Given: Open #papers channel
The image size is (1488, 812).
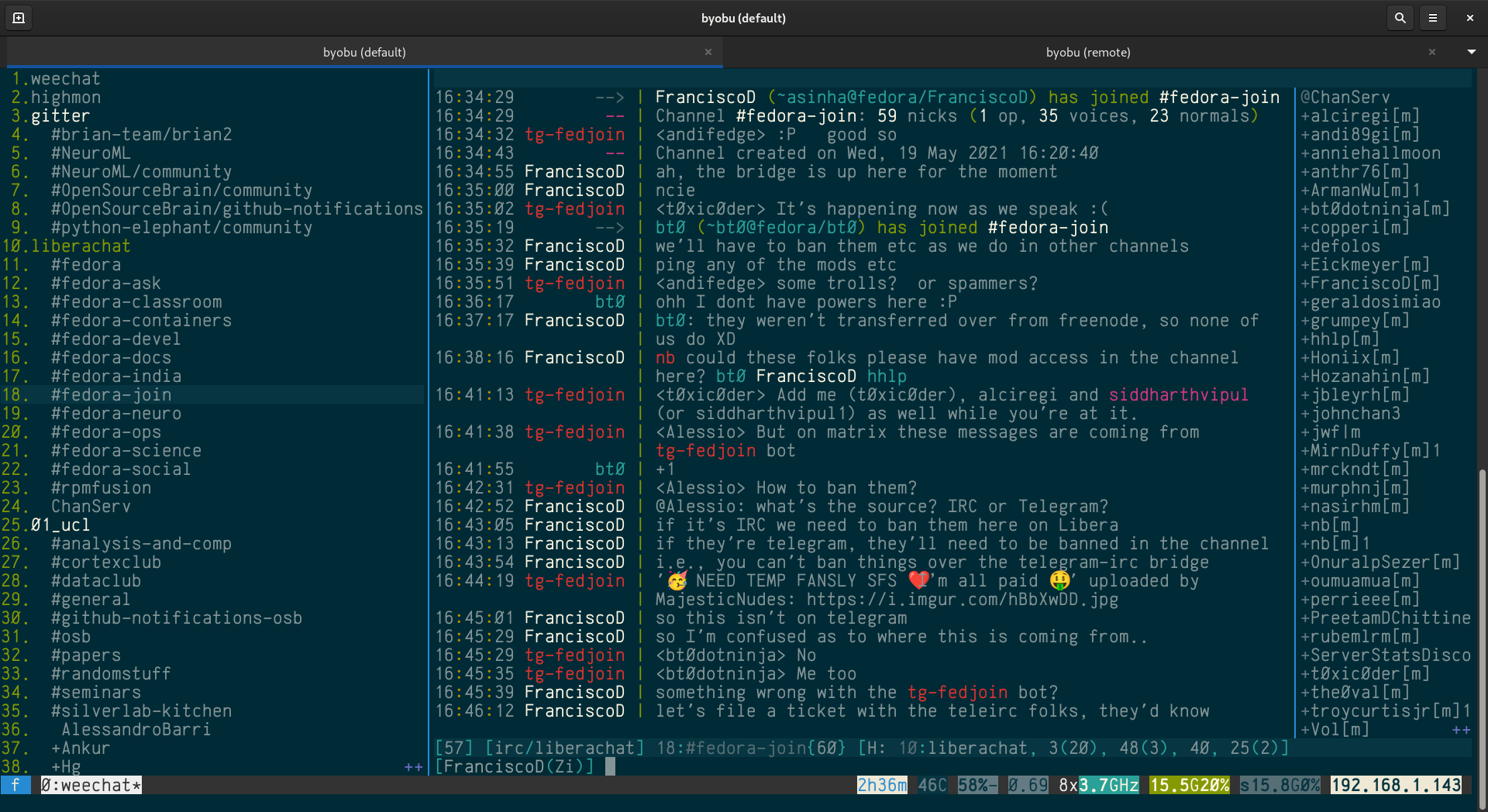Looking at the screenshot, I should pos(86,655).
